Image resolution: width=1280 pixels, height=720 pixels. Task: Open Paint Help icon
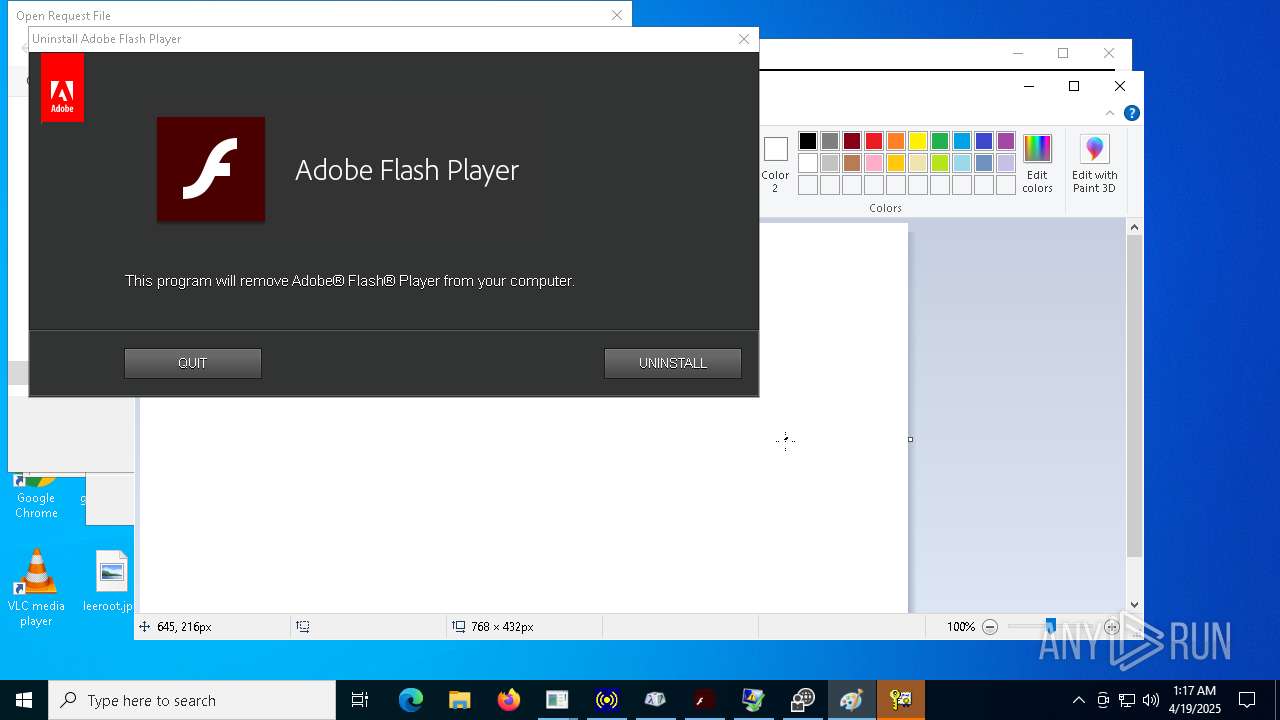(1131, 113)
